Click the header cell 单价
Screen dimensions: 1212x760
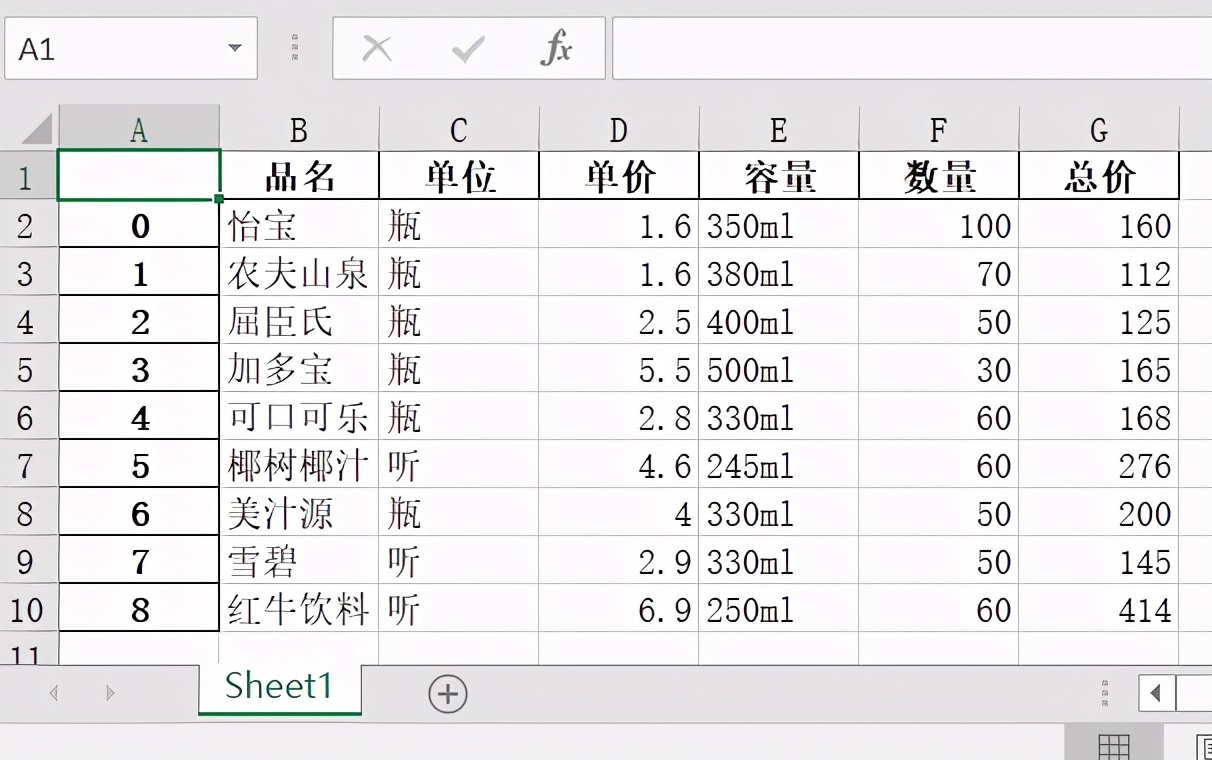[x=619, y=176]
